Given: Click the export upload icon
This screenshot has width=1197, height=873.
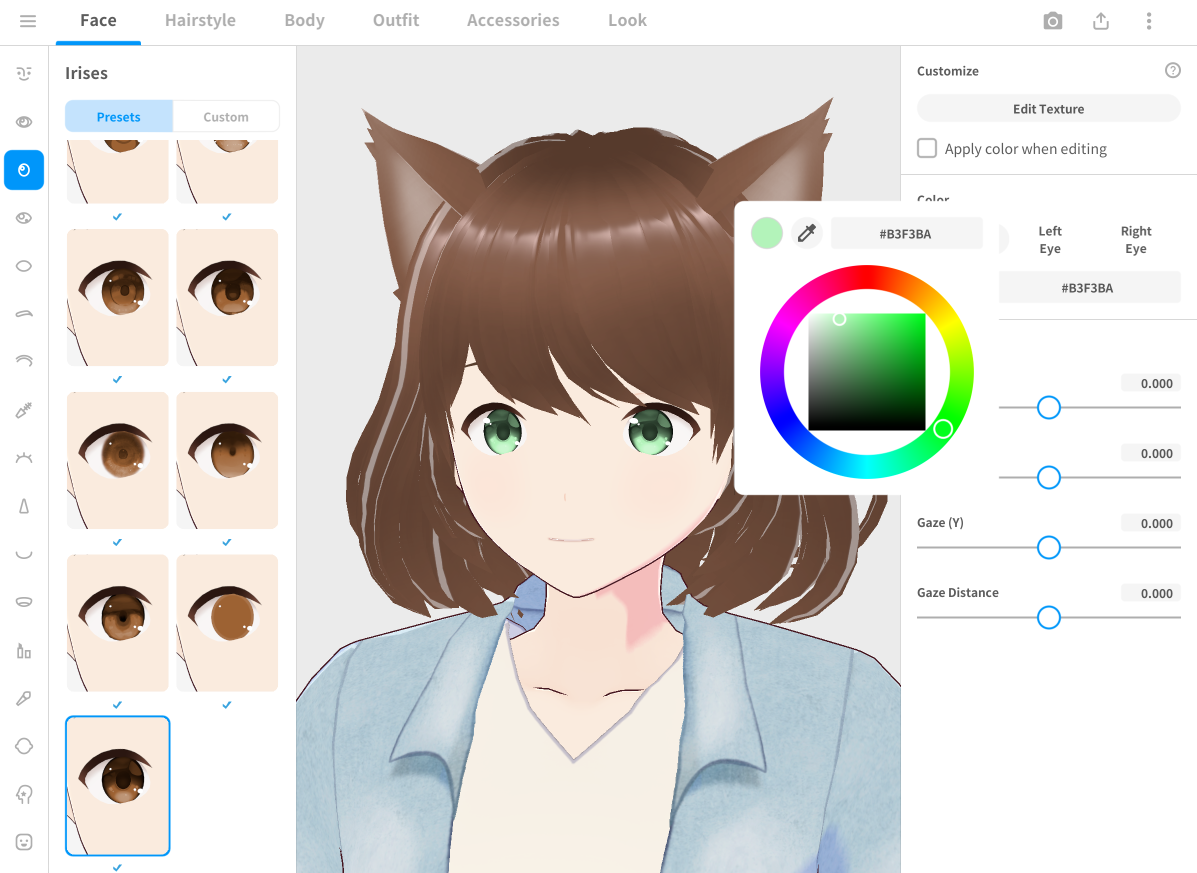Looking at the screenshot, I should (x=1101, y=21).
